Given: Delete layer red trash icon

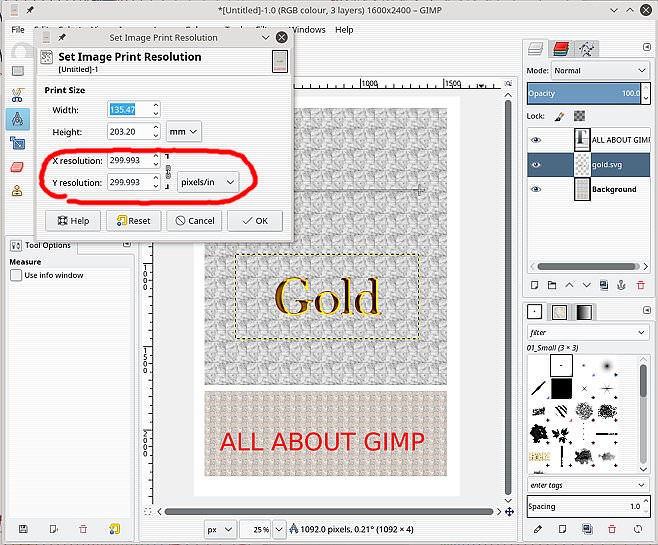Looking at the screenshot, I should 640,286.
